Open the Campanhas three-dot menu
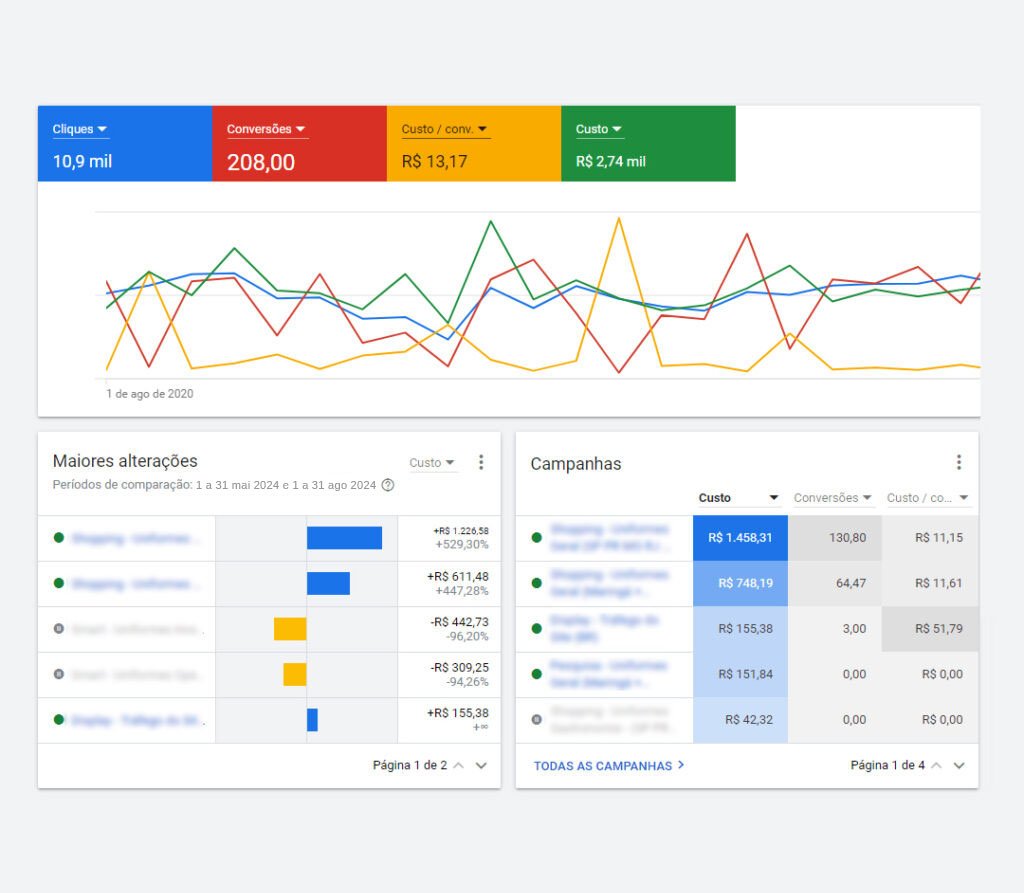Viewport: 1024px width, 893px height. (x=959, y=463)
